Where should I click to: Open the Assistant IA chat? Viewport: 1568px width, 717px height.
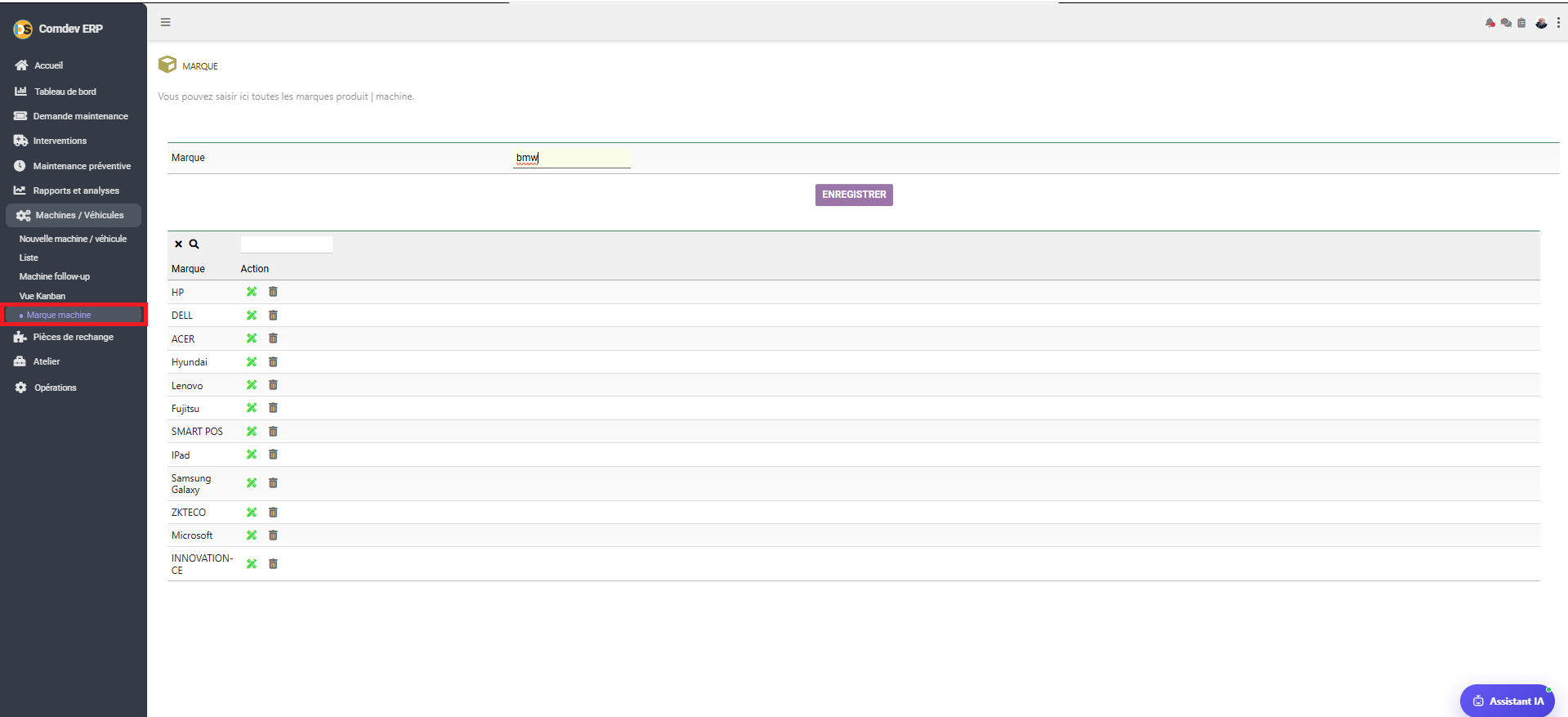click(1507, 701)
